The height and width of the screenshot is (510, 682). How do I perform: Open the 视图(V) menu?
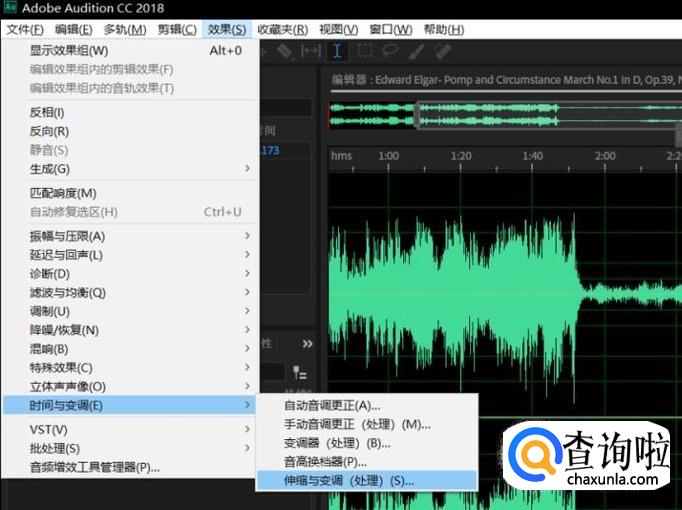tap(338, 30)
